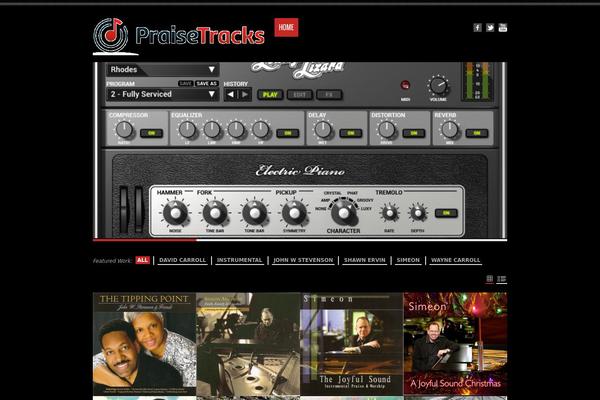This screenshot has height=400, width=600.
Task: Open A Joyful Sound Christmas album cover
Action: pyautogui.click(x=455, y=344)
